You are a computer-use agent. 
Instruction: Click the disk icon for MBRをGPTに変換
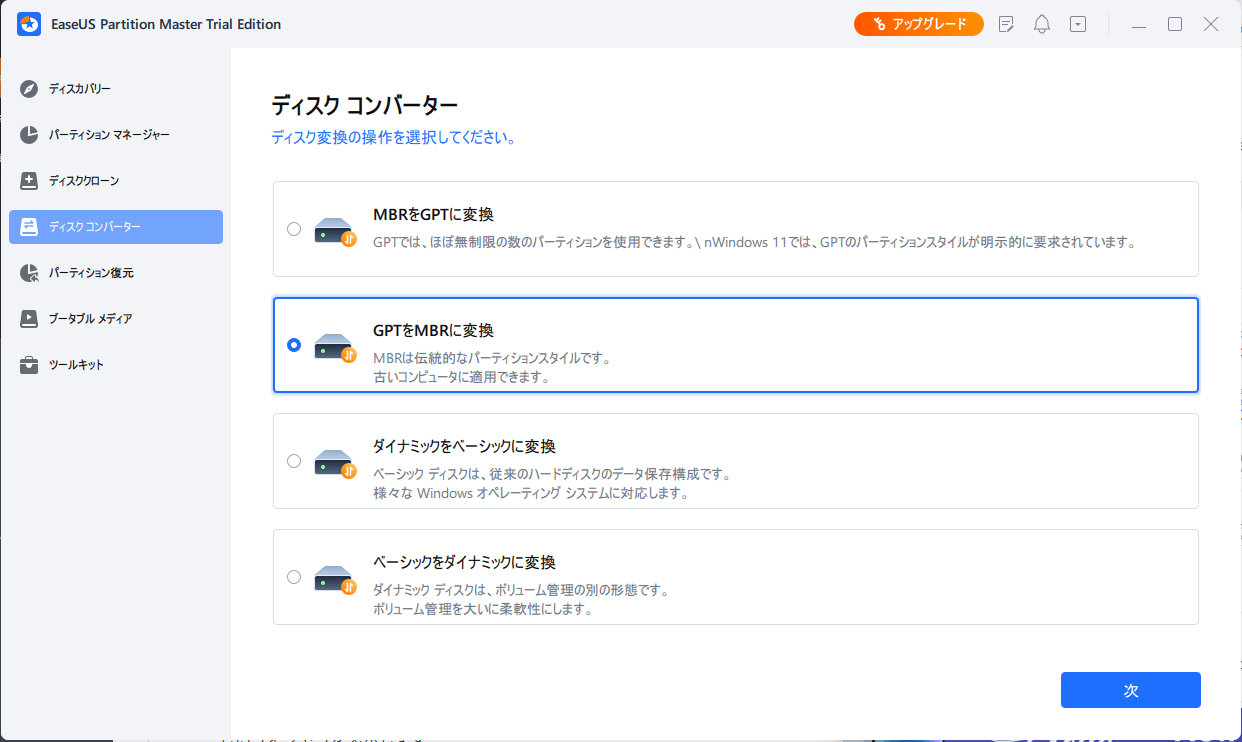(x=333, y=231)
